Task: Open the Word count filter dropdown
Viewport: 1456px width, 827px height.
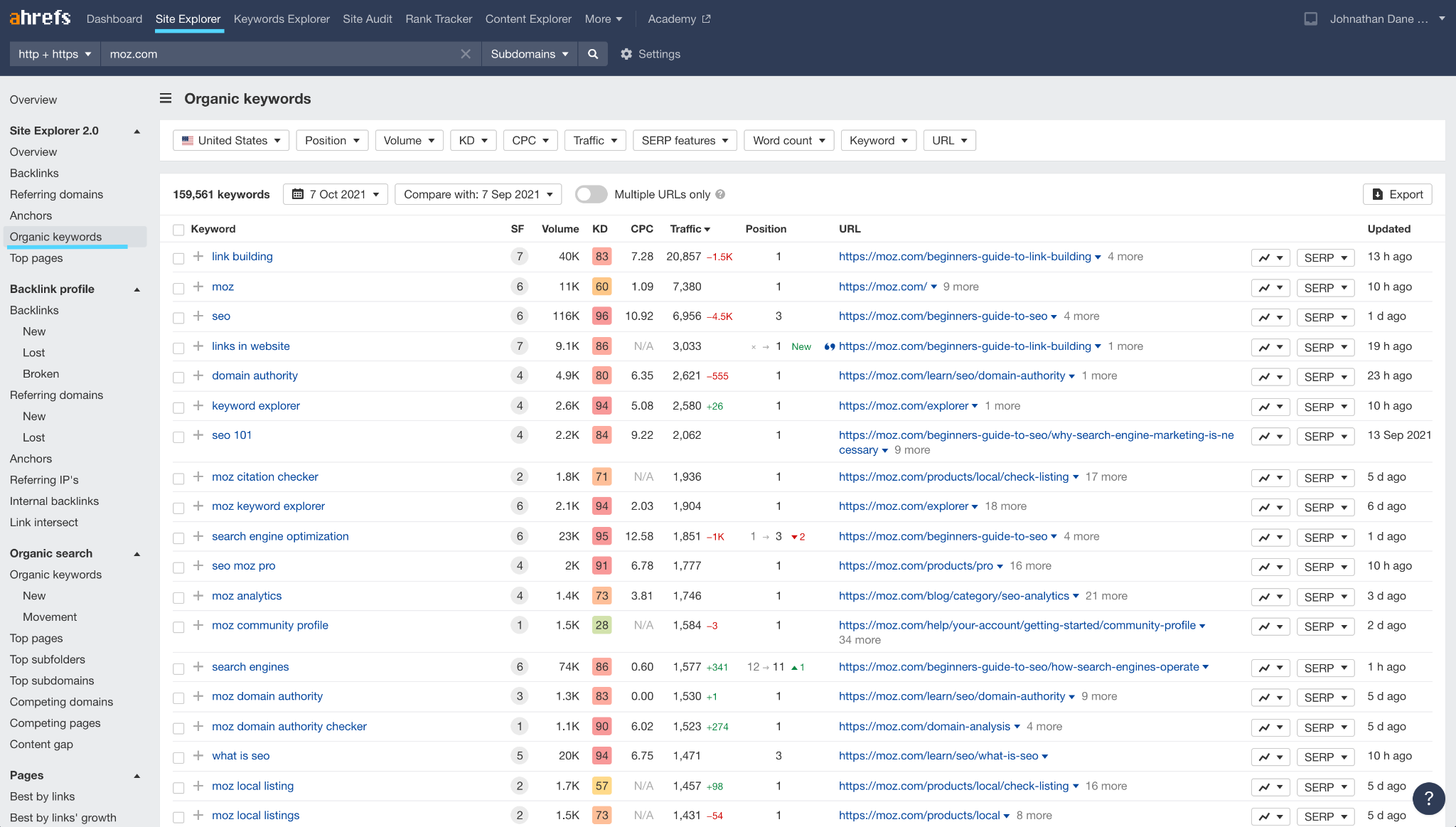Action: (x=789, y=140)
